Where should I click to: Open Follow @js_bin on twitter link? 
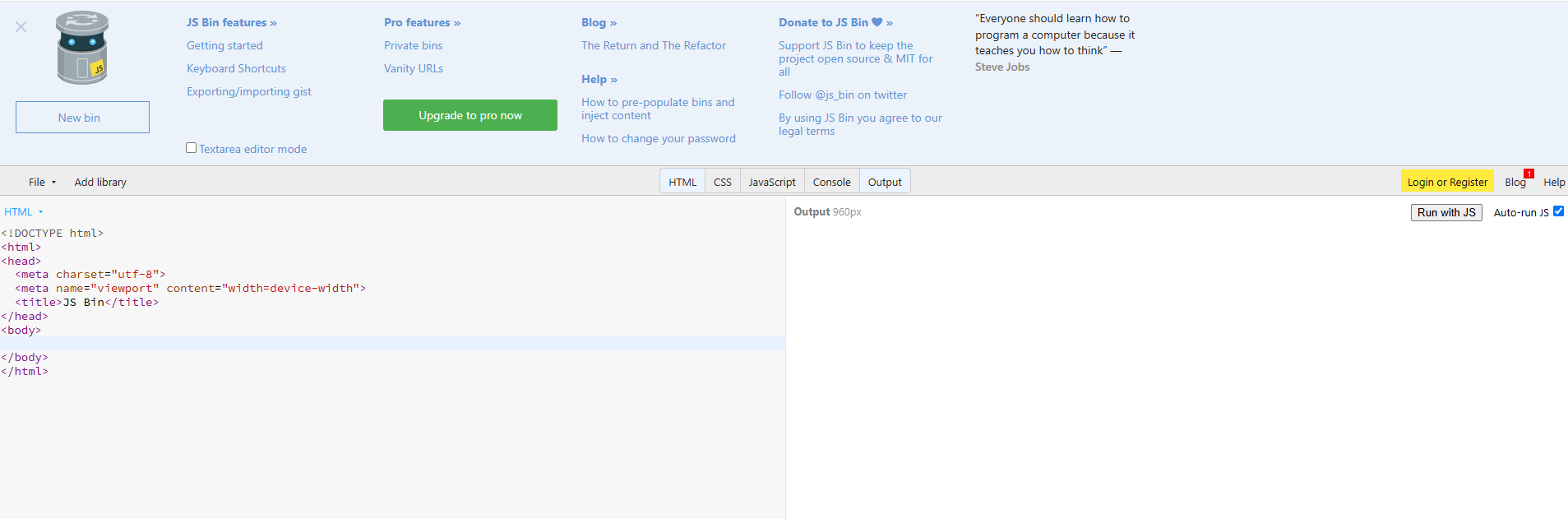coord(843,95)
